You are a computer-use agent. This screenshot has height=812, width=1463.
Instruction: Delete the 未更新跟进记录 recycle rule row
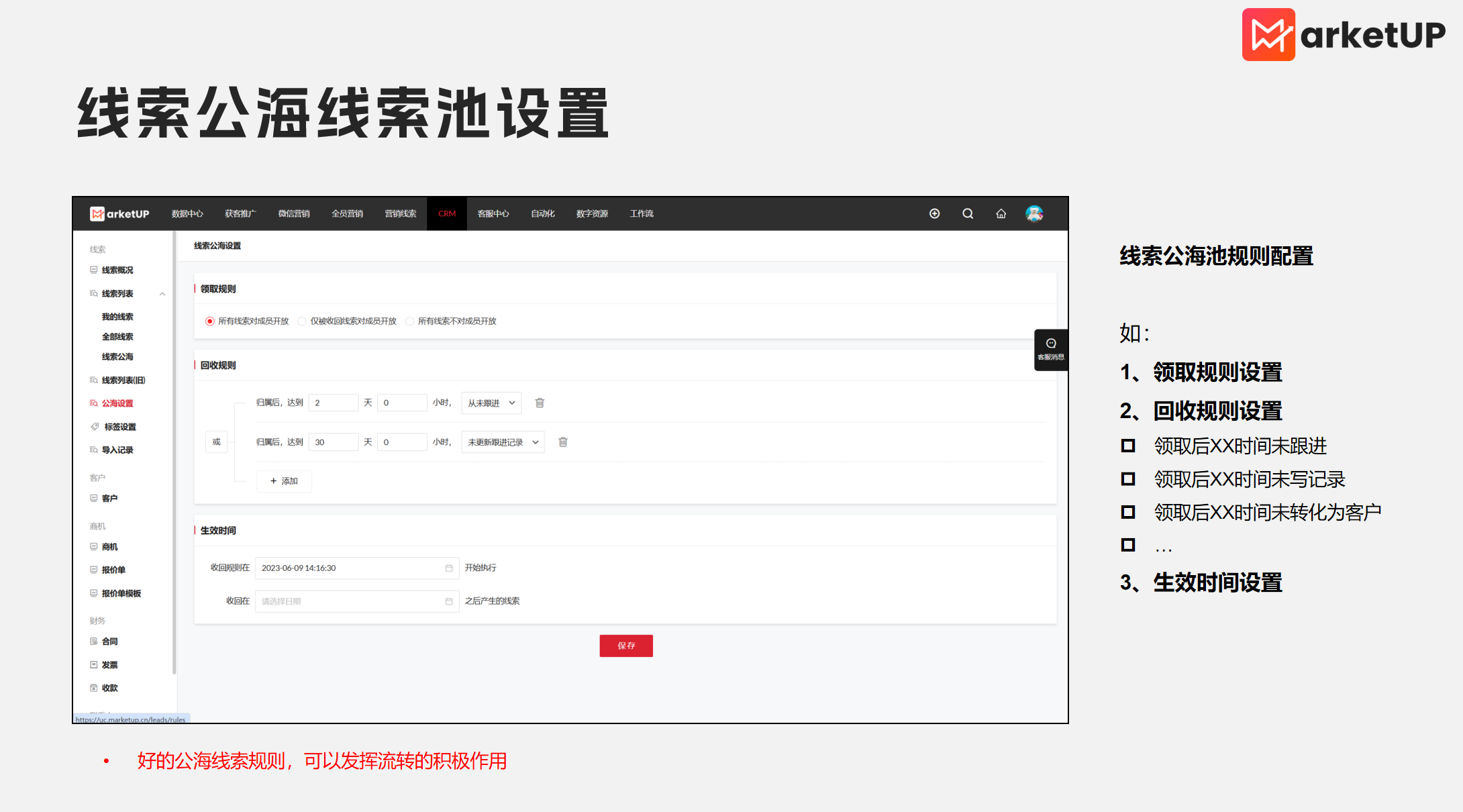pos(563,442)
